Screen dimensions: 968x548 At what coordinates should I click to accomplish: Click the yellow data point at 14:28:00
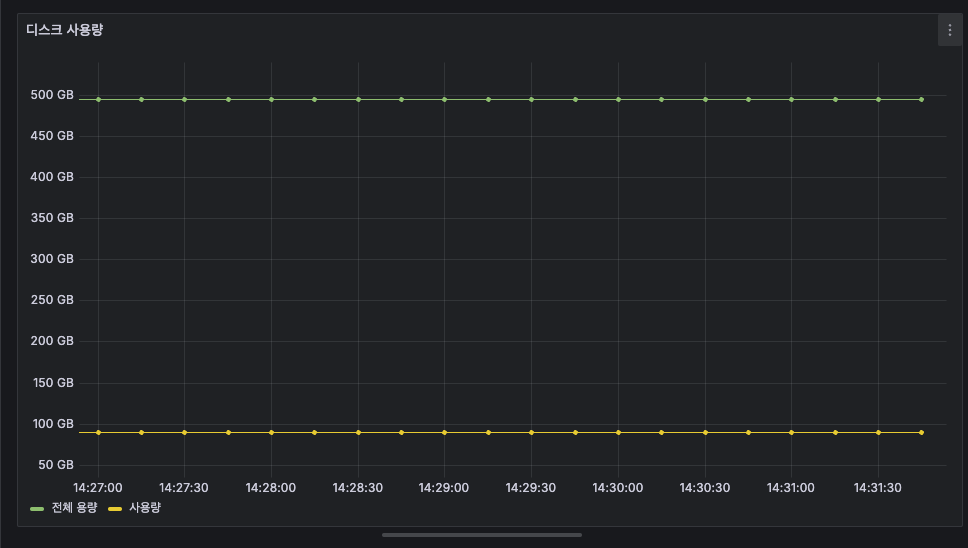tap(271, 433)
